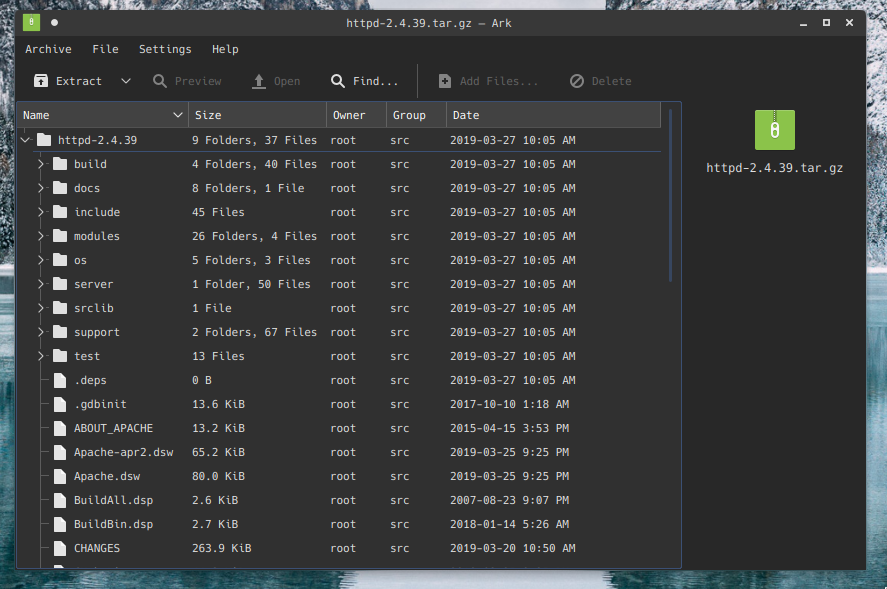Click the 263.9 KiB size cell

coord(221,548)
